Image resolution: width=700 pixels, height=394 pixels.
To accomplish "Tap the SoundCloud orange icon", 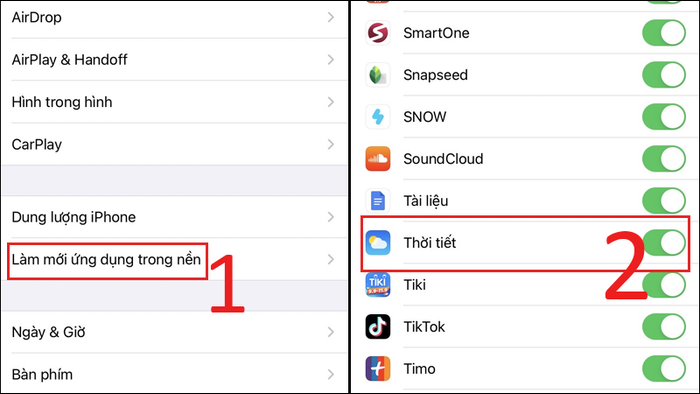I will pyautogui.click(x=378, y=158).
